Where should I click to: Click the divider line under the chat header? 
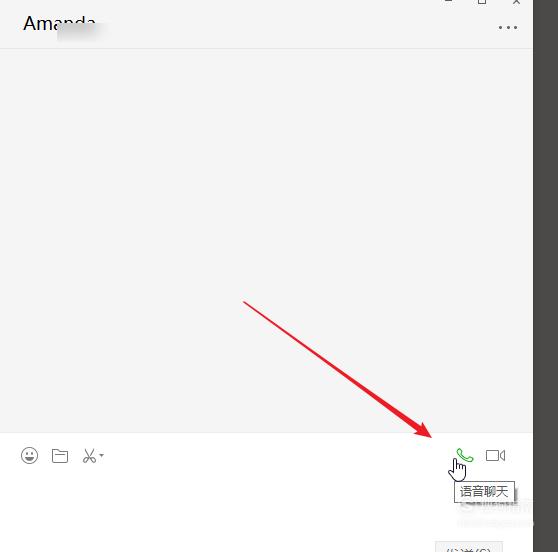click(x=266, y=48)
